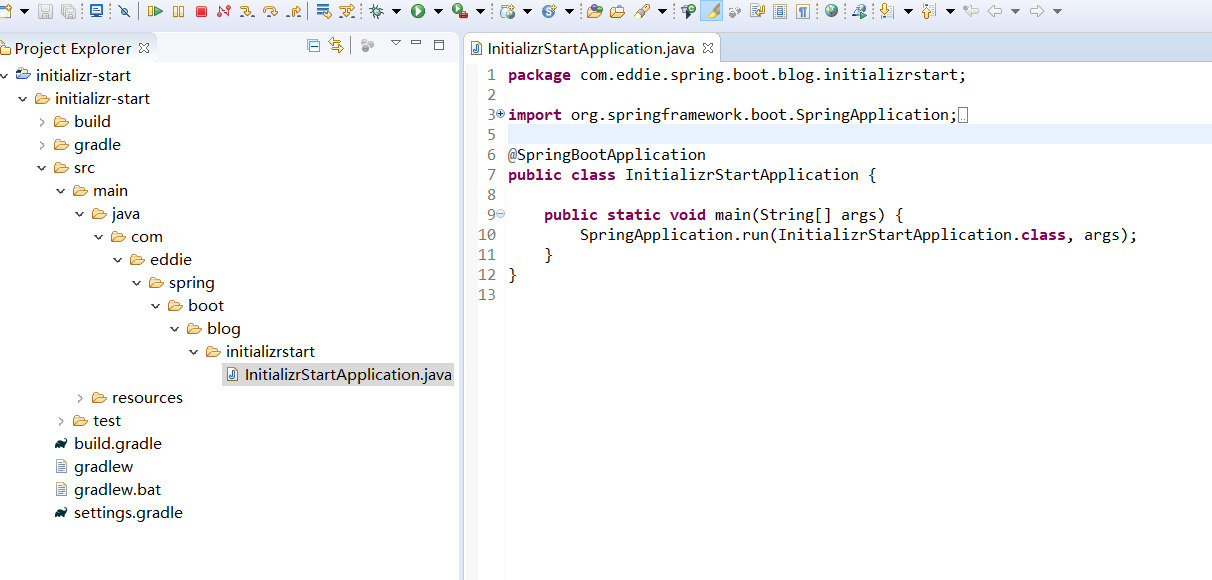Open the Run dropdown arrow
The width and height of the screenshot is (1212, 580).
[x=438, y=11]
